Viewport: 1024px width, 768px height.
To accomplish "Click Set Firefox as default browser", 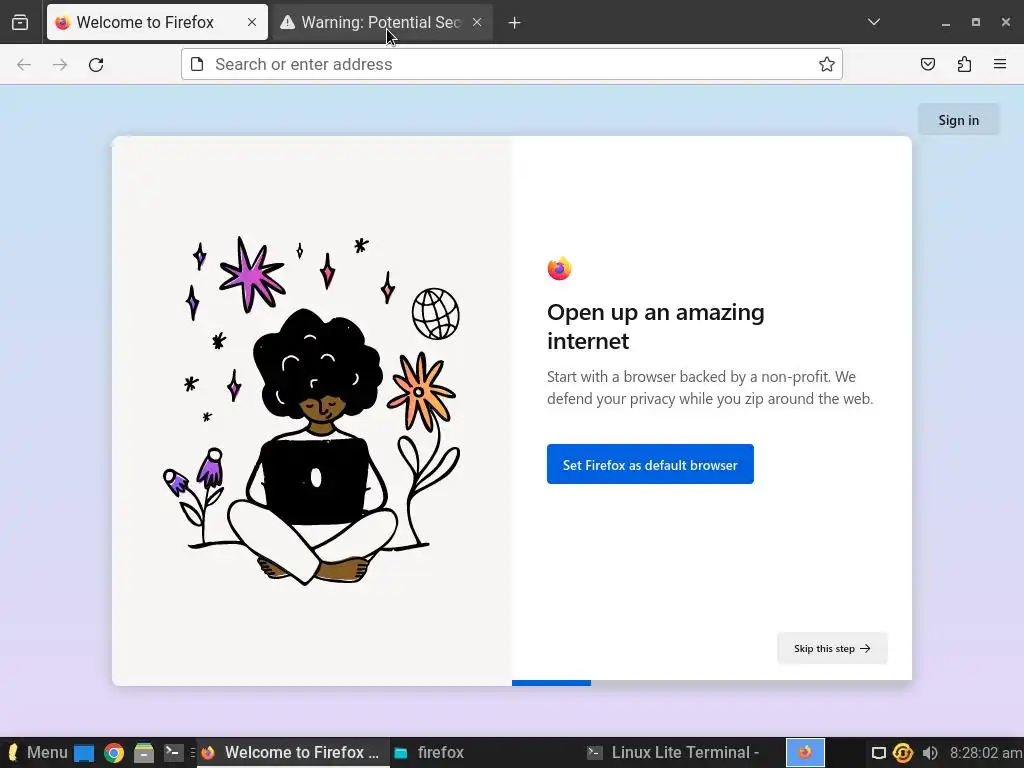I will point(650,464).
